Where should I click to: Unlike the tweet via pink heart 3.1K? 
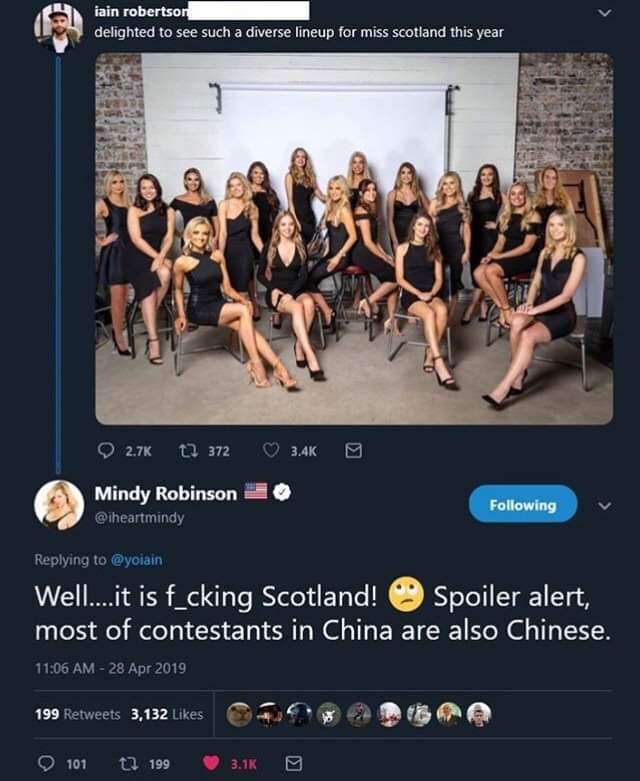(x=211, y=763)
